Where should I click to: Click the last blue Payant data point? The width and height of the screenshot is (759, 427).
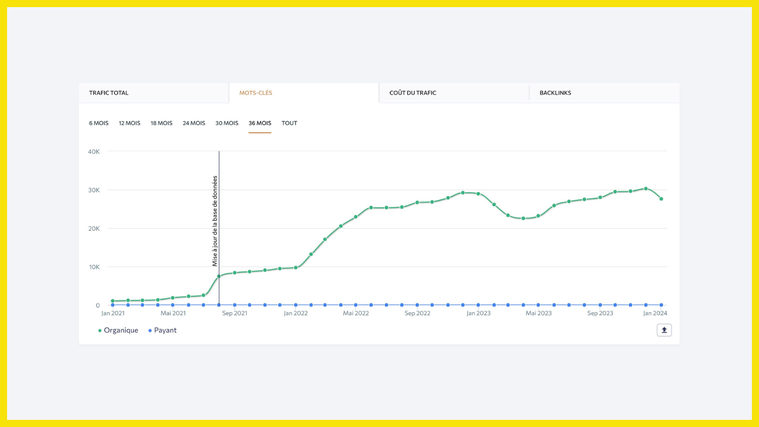point(661,305)
